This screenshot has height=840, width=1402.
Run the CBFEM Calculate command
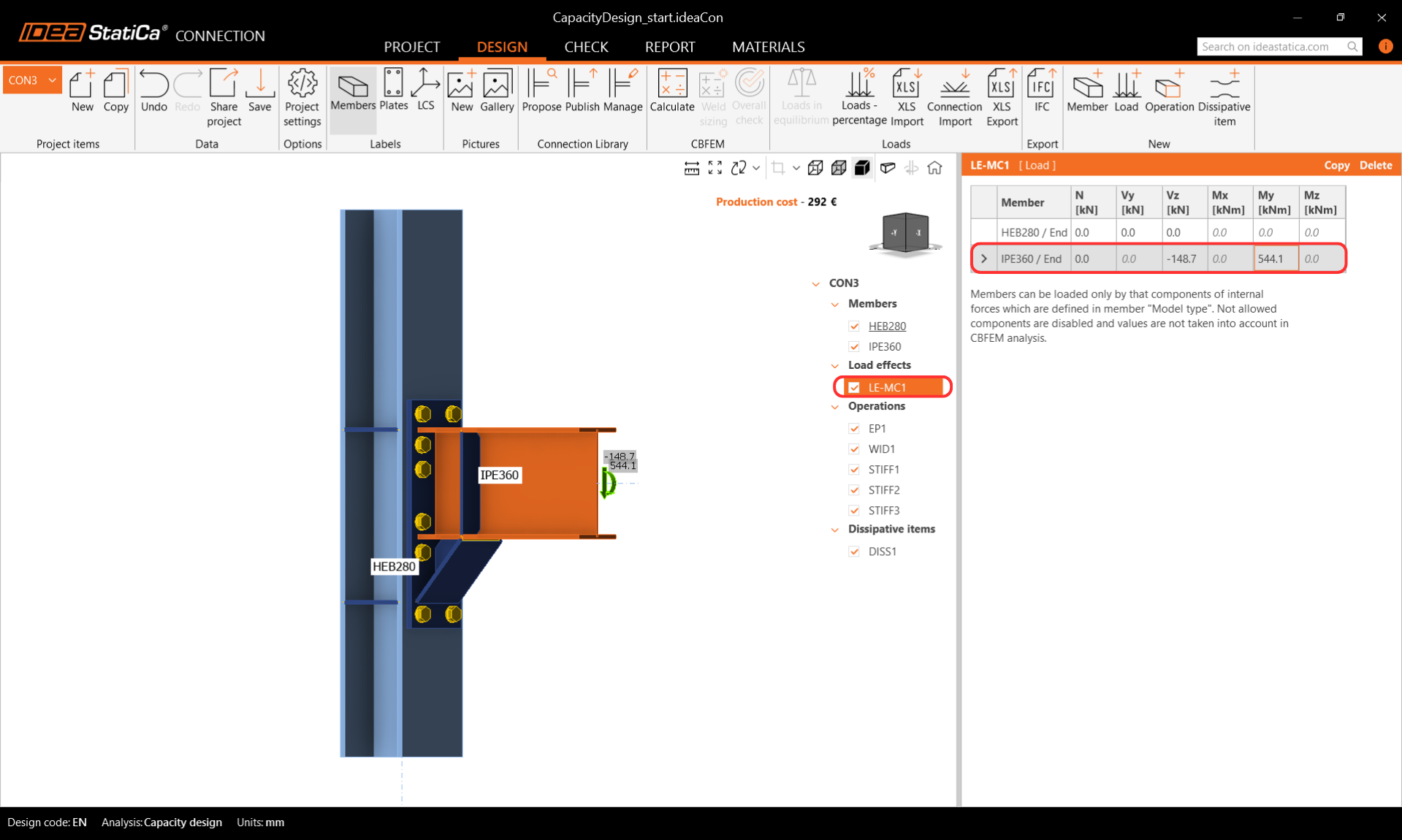671,91
